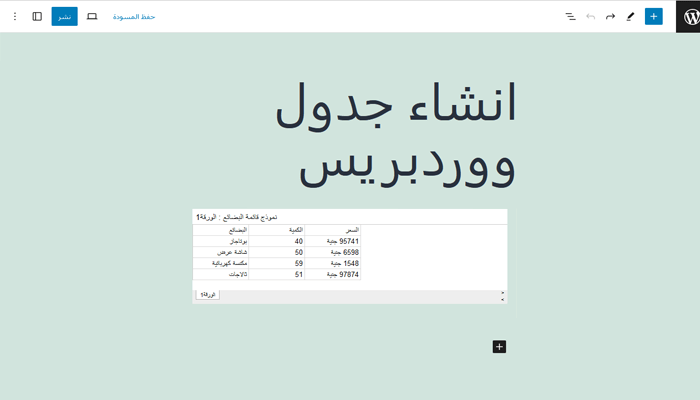The height and width of the screenshot is (400, 700).
Task: Click the goods cell مكنسة كهربائية
Action: (221, 263)
